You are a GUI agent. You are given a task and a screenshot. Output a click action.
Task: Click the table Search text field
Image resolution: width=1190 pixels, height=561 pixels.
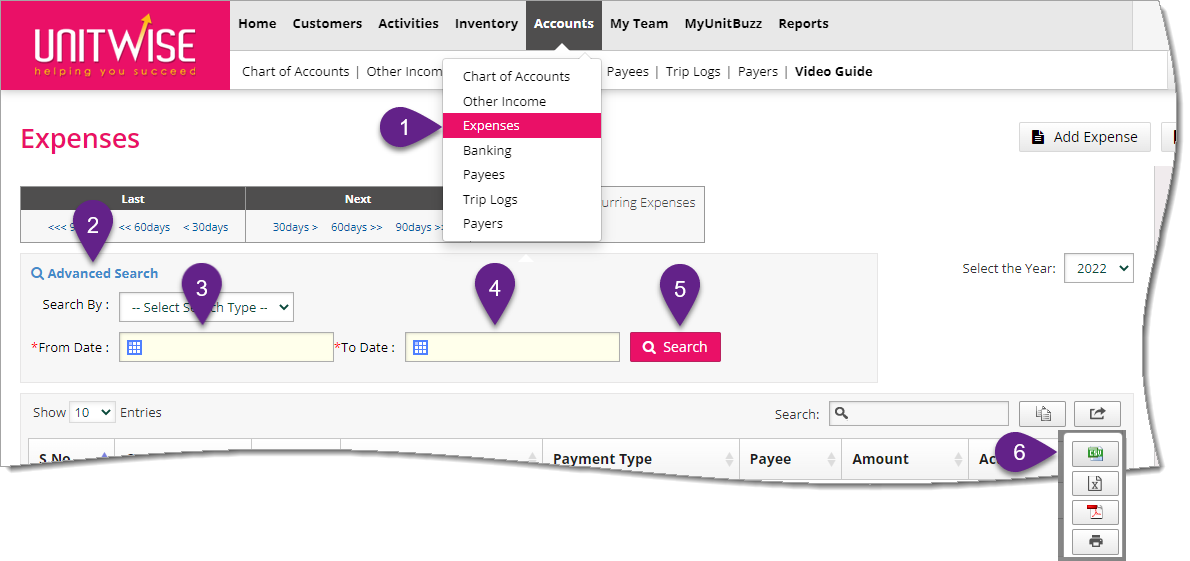point(918,413)
